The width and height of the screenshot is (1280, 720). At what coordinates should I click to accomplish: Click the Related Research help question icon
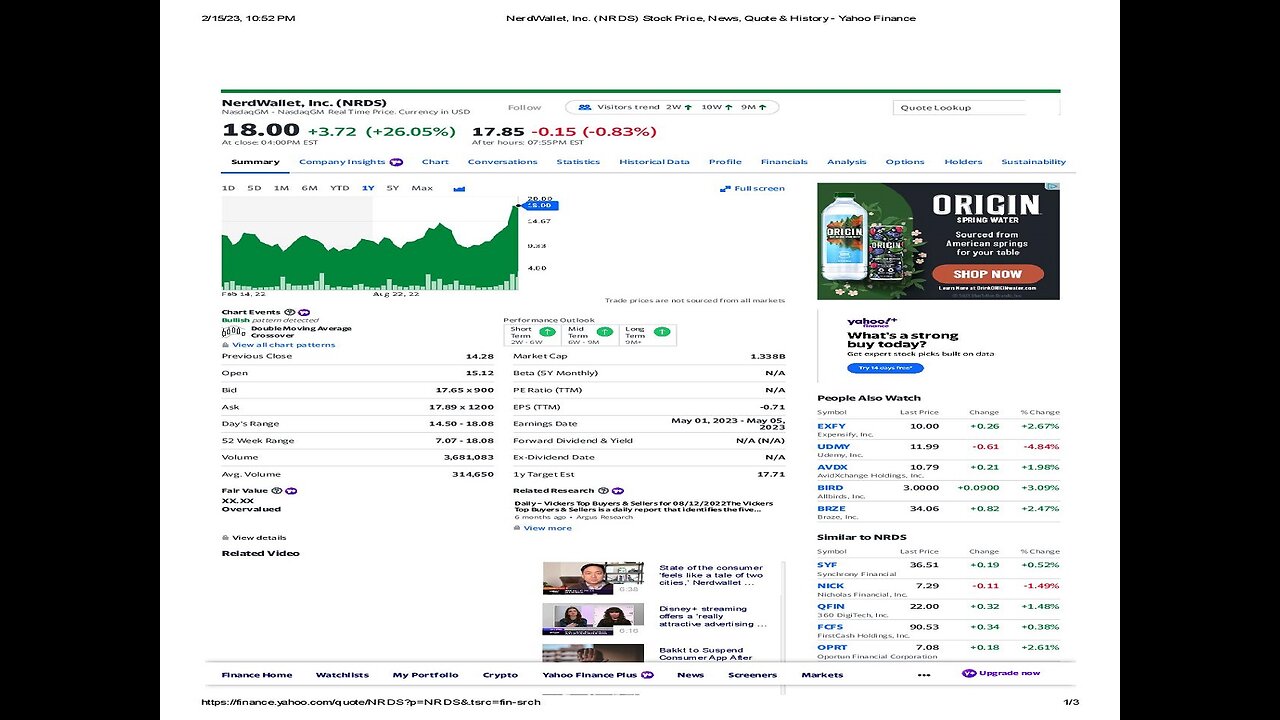point(603,491)
